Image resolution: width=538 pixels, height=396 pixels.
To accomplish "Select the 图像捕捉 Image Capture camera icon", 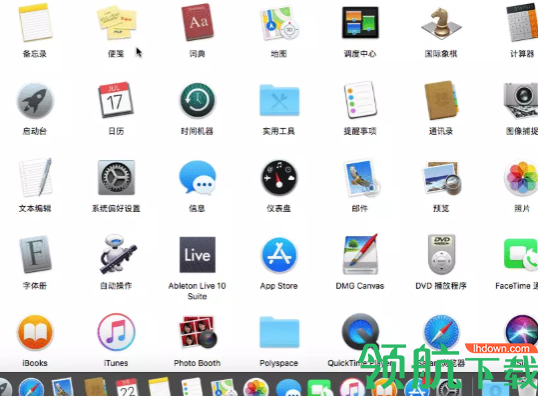I will pyautogui.click(x=522, y=100).
